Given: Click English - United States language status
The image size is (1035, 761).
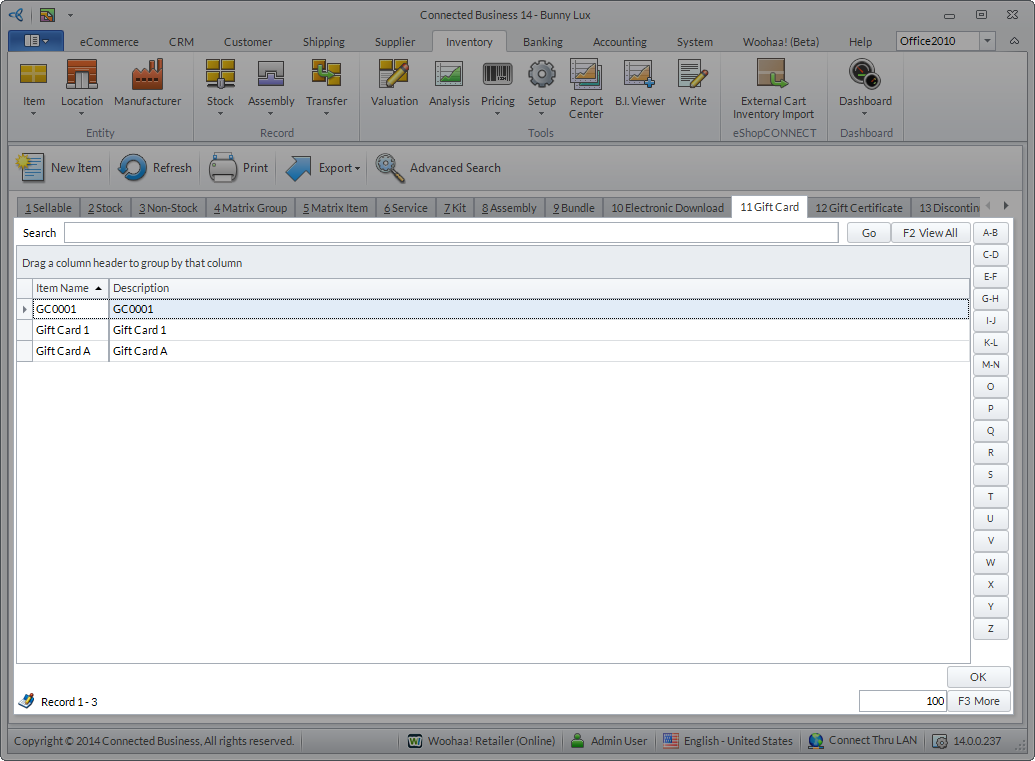Looking at the screenshot, I should (727, 741).
